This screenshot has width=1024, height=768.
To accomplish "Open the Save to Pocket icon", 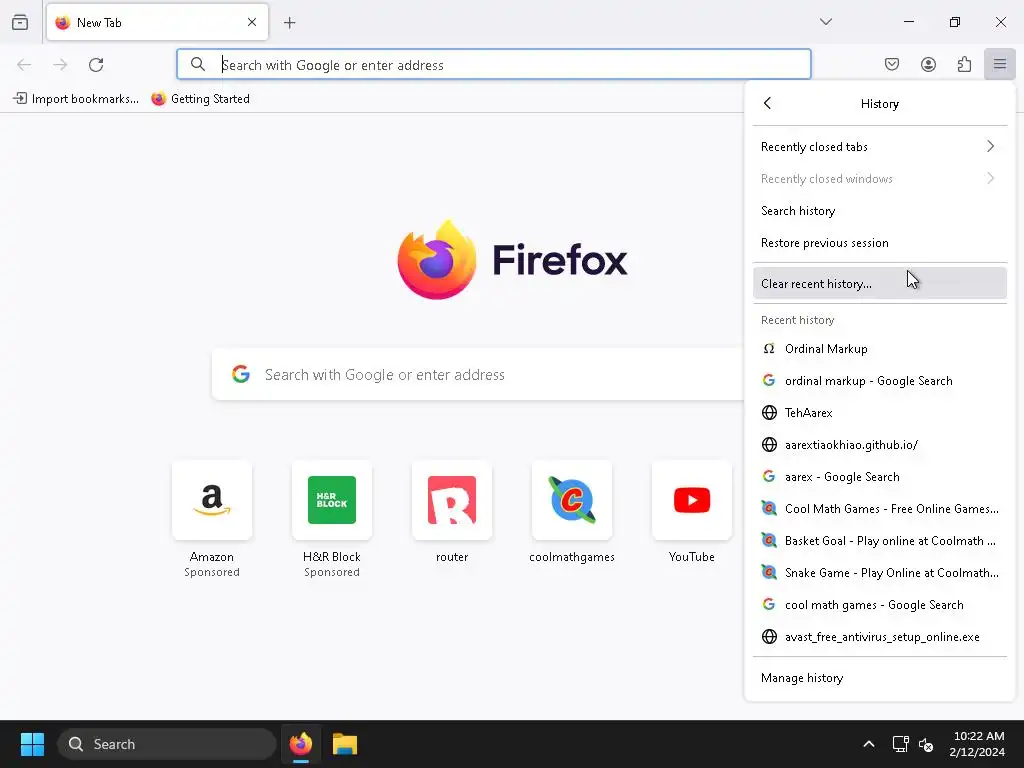I will [892, 64].
